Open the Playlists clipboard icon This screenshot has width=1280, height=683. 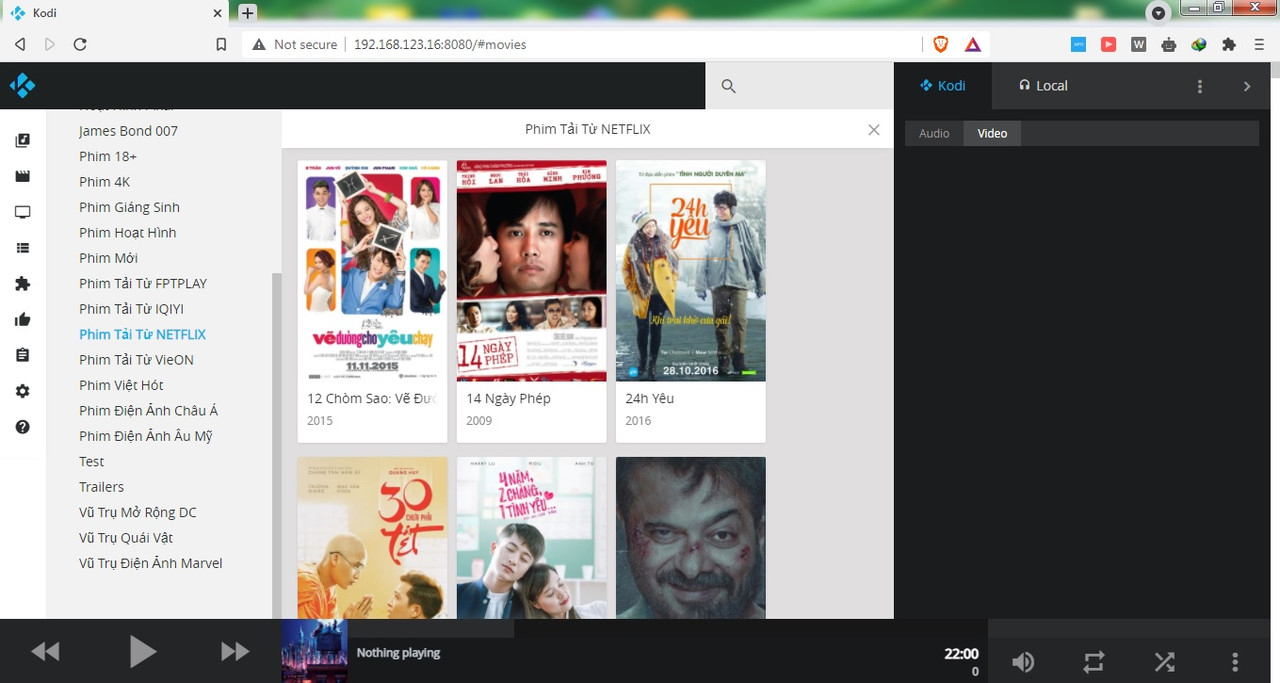pyautogui.click(x=22, y=355)
